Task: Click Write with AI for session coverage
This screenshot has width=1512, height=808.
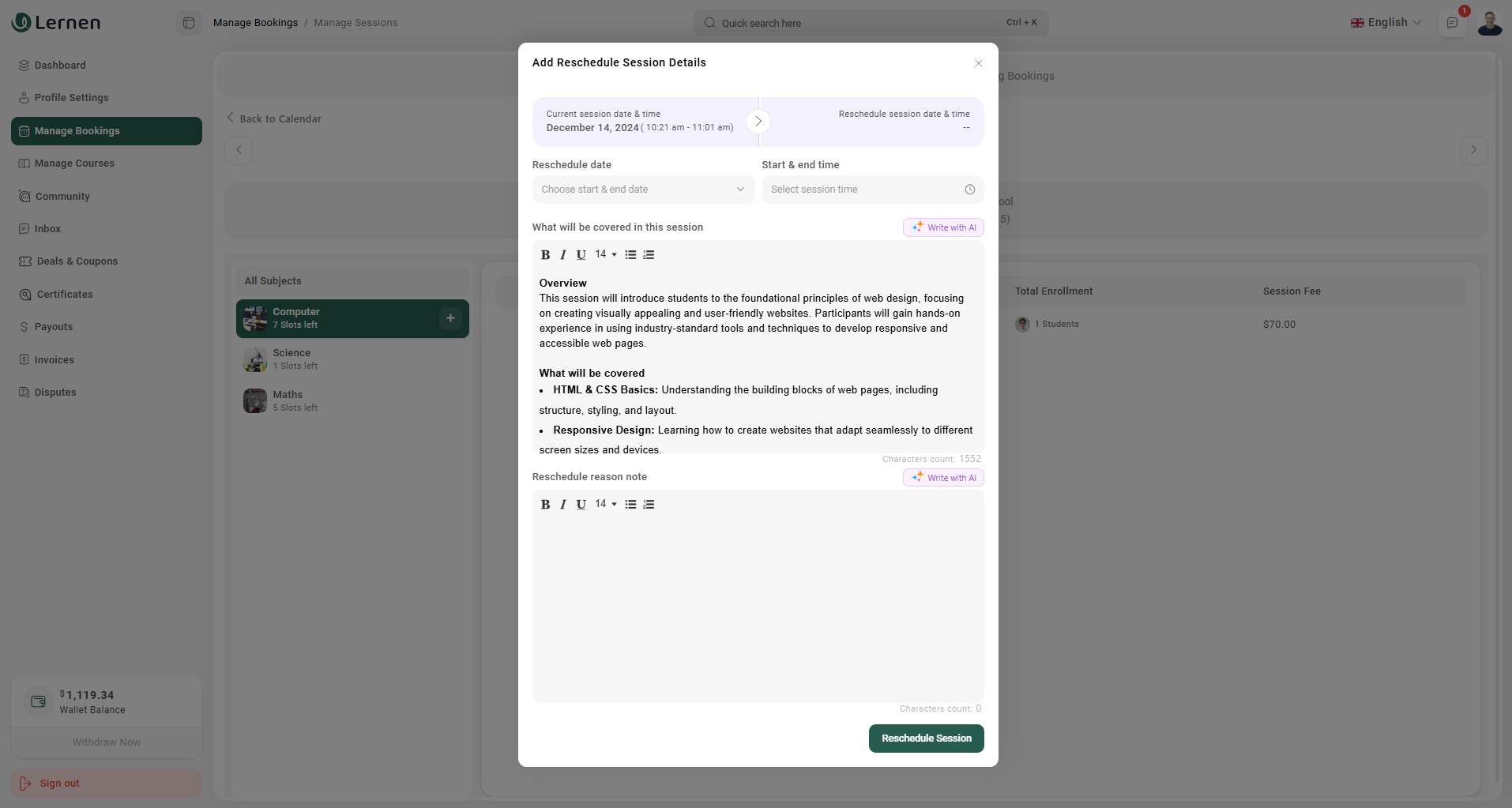Action: click(x=943, y=227)
